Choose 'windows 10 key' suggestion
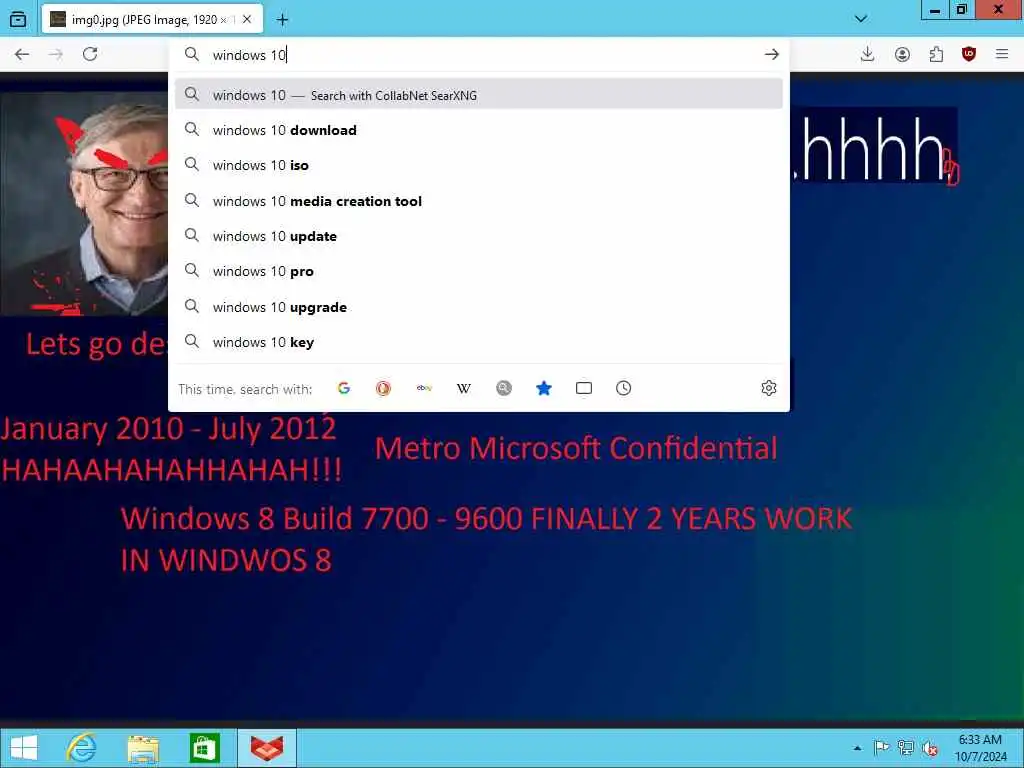 click(479, 342)
